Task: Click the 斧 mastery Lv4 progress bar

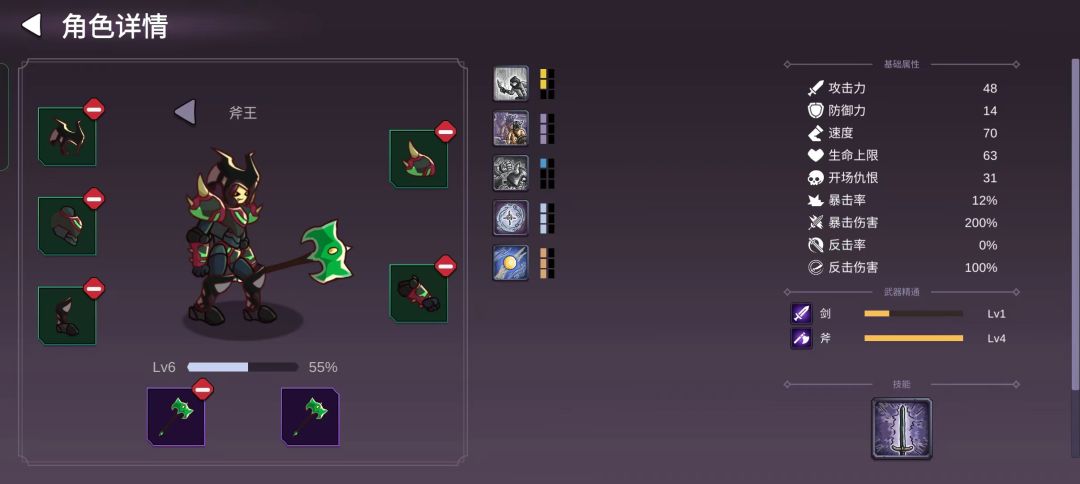Action: point(913,338)
